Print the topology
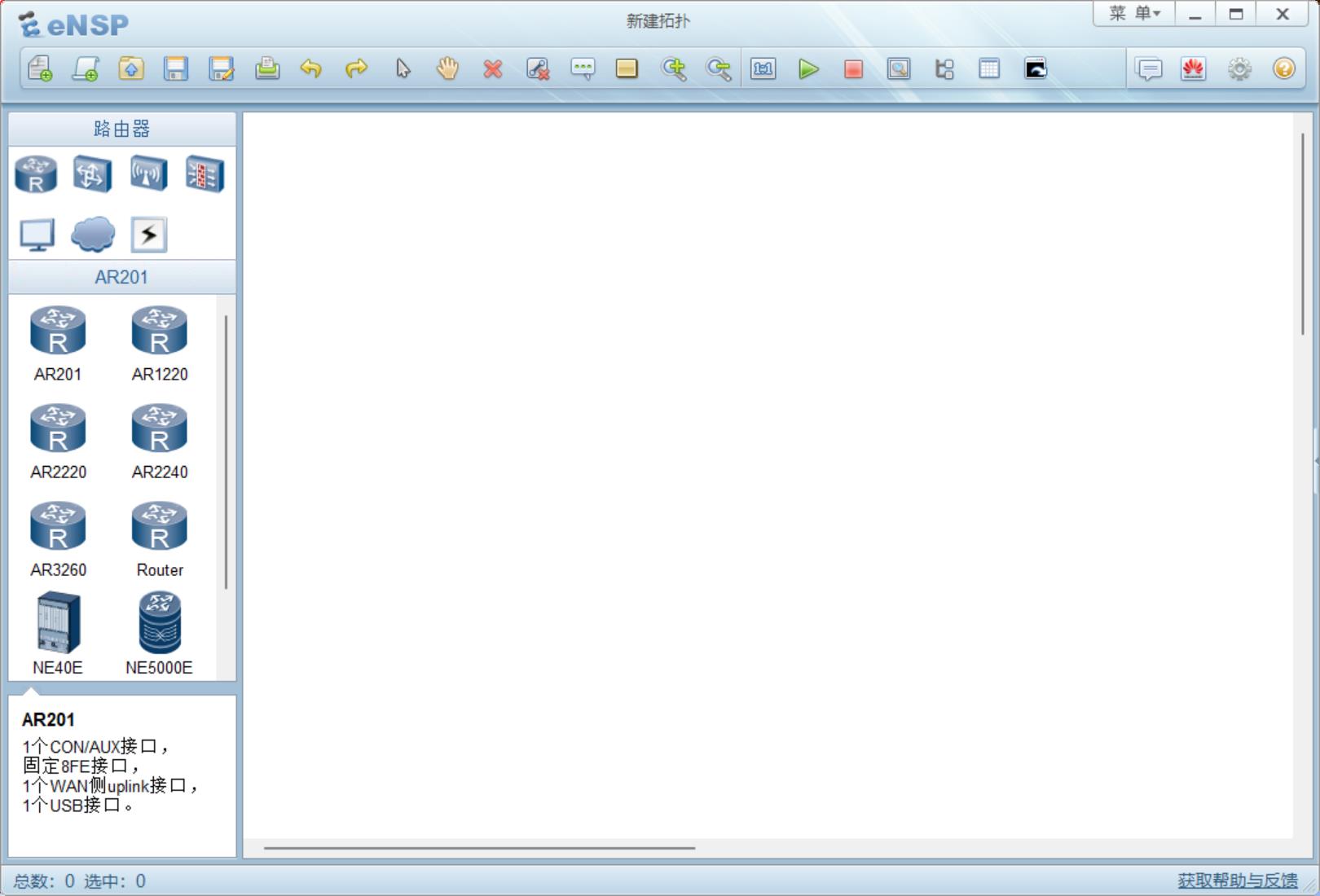 [266, 68]
